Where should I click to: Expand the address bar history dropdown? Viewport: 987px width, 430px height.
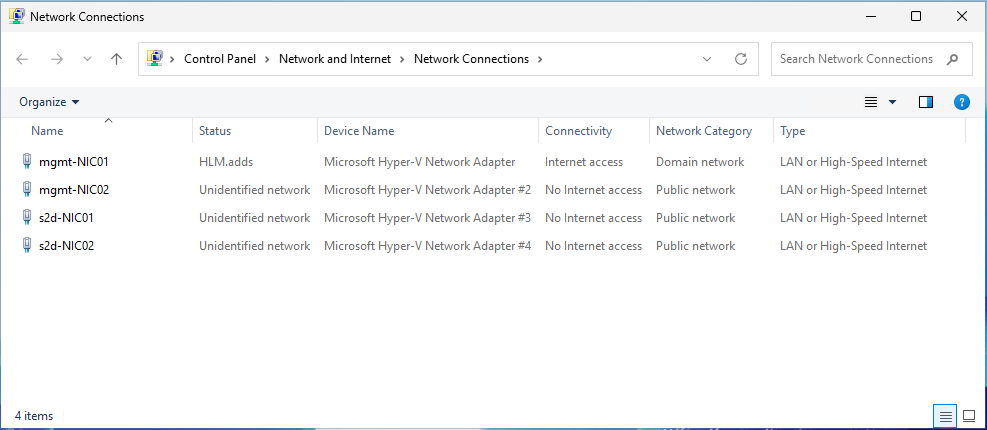coord(707,59)
